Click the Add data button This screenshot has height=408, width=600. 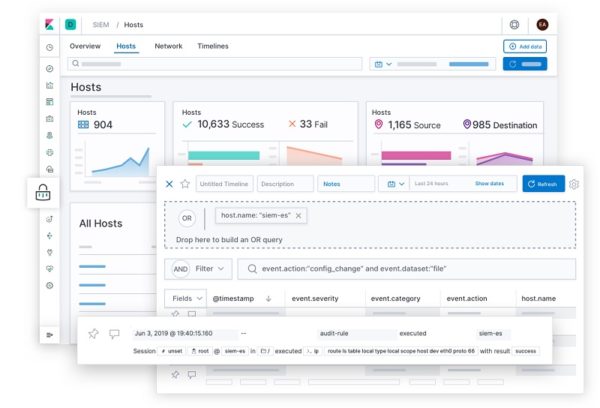pyautogui.click(x=525, y=46)
